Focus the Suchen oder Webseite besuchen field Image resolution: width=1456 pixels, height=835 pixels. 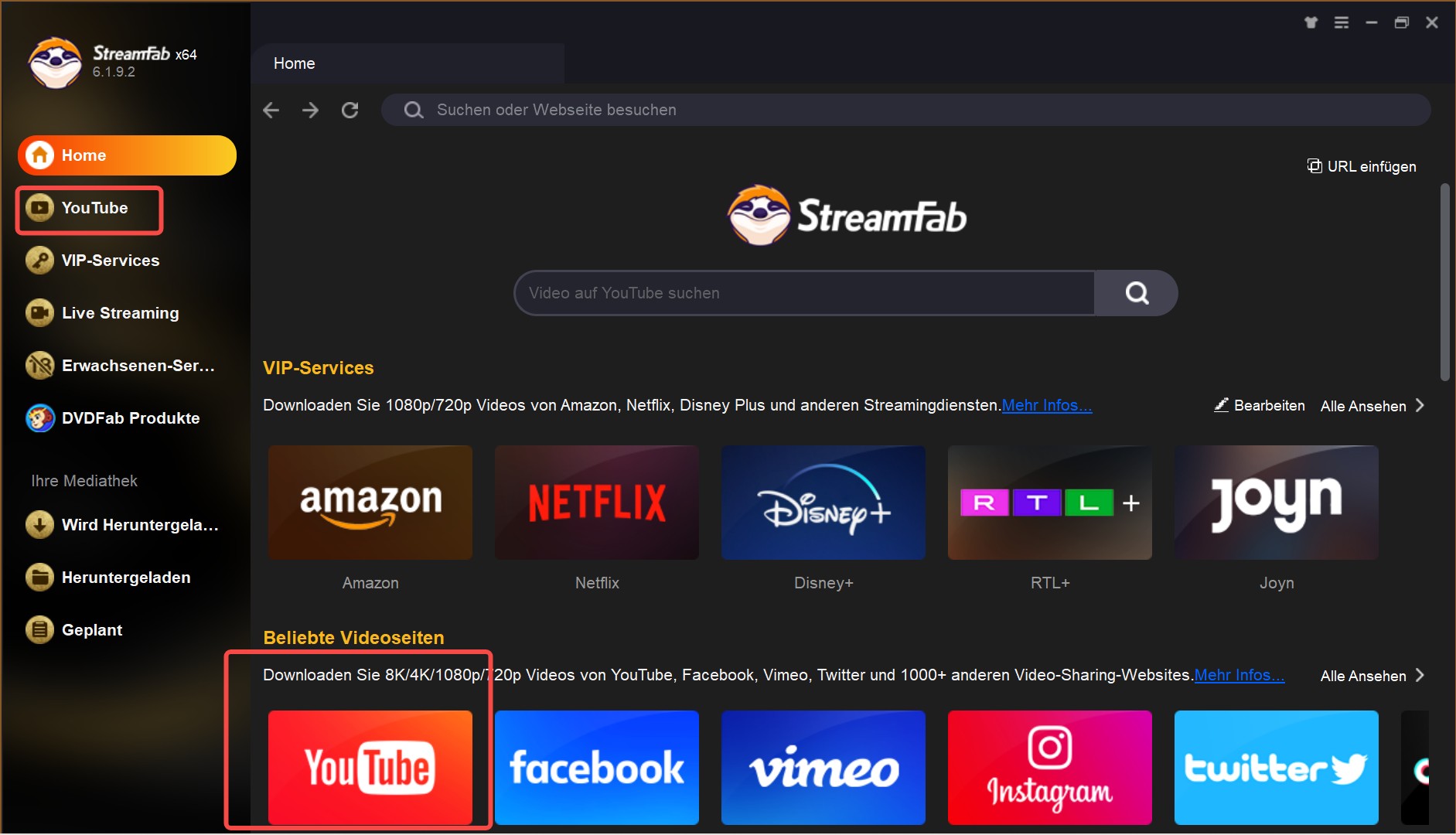pyautogui.click(x=905, y=110)
